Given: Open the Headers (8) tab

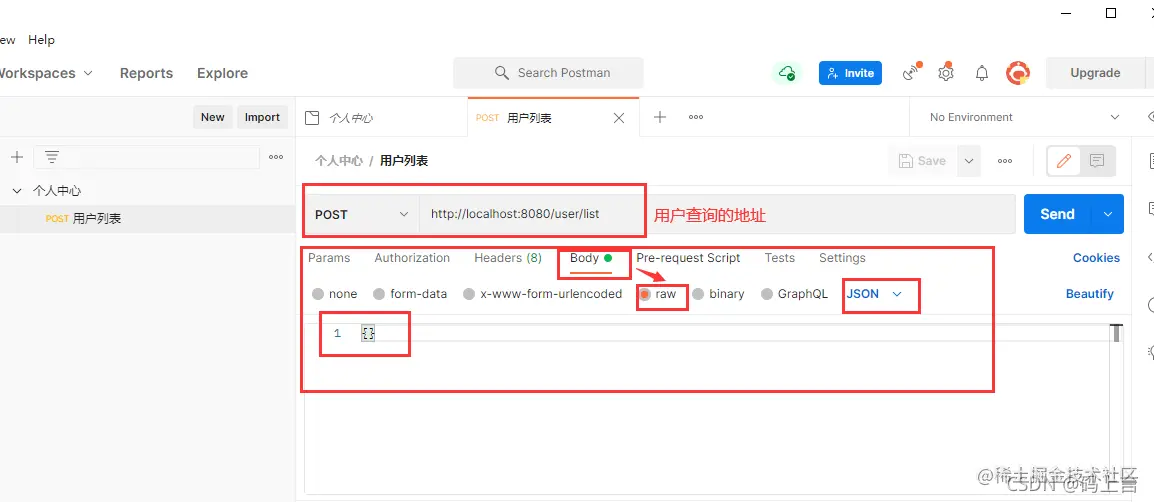Looking at the screenshot, I should coord(508,258).
